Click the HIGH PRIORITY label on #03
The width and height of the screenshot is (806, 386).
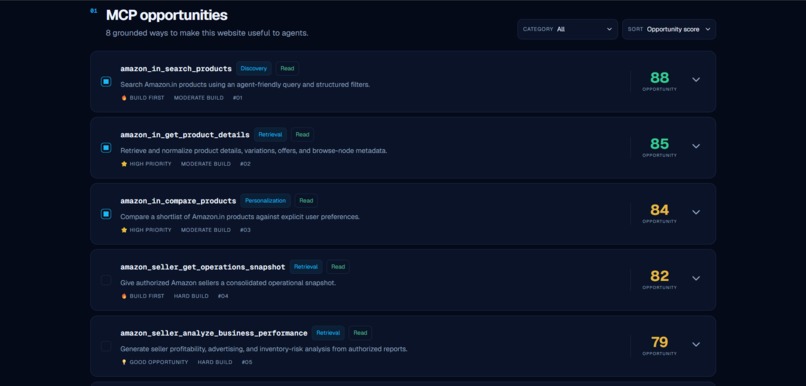point(150,230)
